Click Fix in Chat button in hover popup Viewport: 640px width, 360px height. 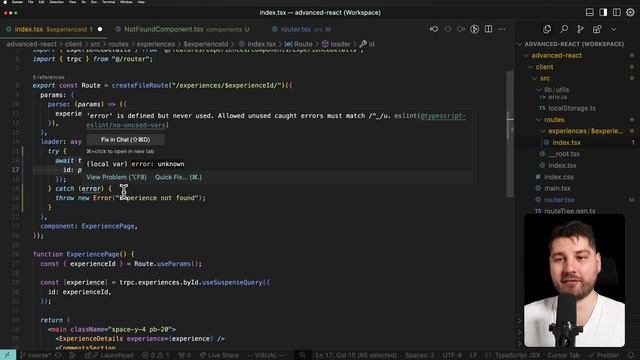coord(125,140)
